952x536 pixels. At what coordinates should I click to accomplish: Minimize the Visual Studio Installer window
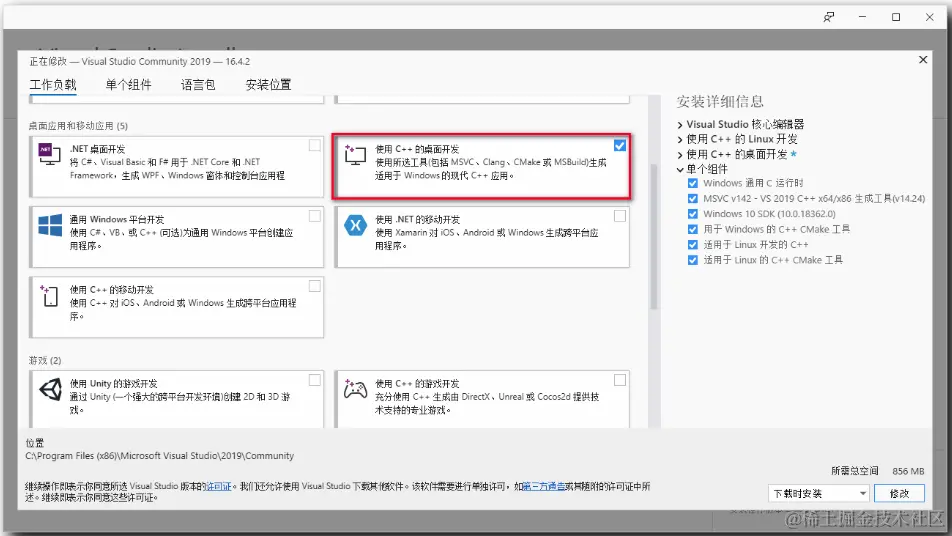click(862, 17)
